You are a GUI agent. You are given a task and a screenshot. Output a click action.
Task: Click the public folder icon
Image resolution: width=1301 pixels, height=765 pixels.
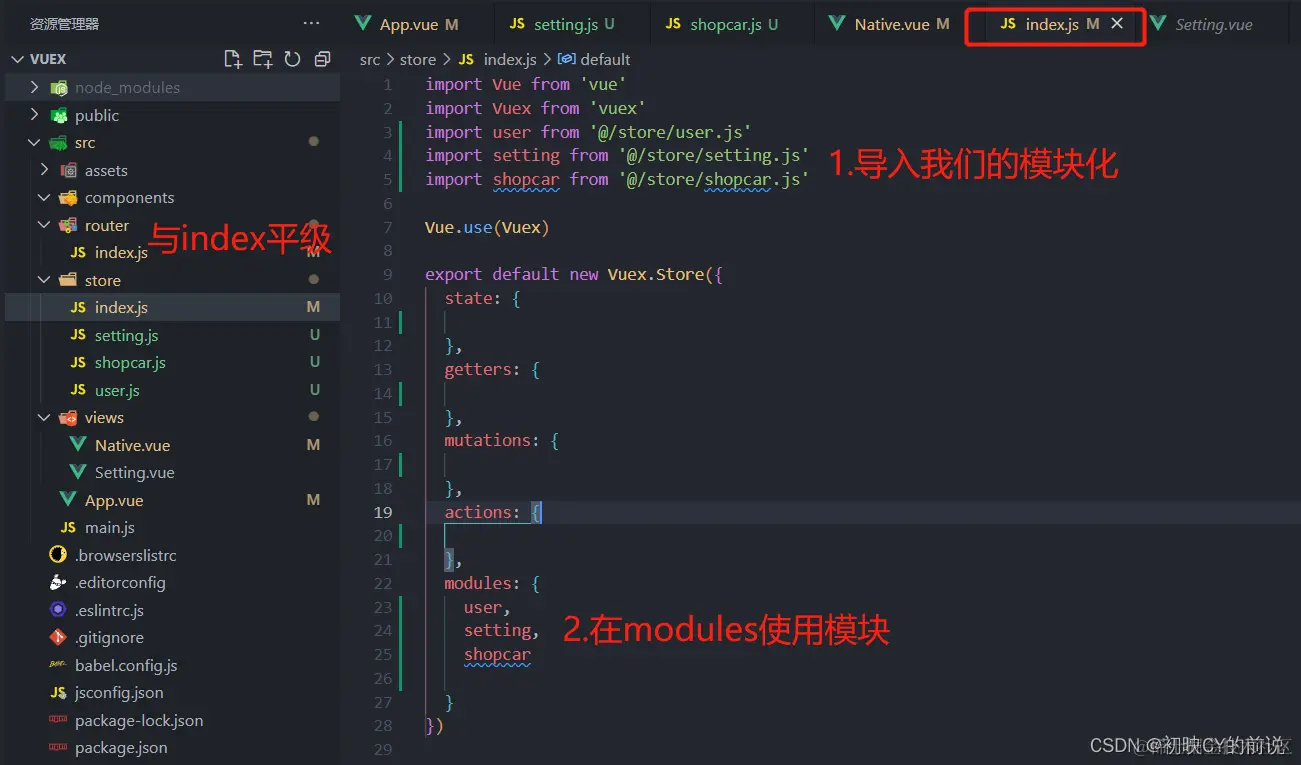point(59,115)
